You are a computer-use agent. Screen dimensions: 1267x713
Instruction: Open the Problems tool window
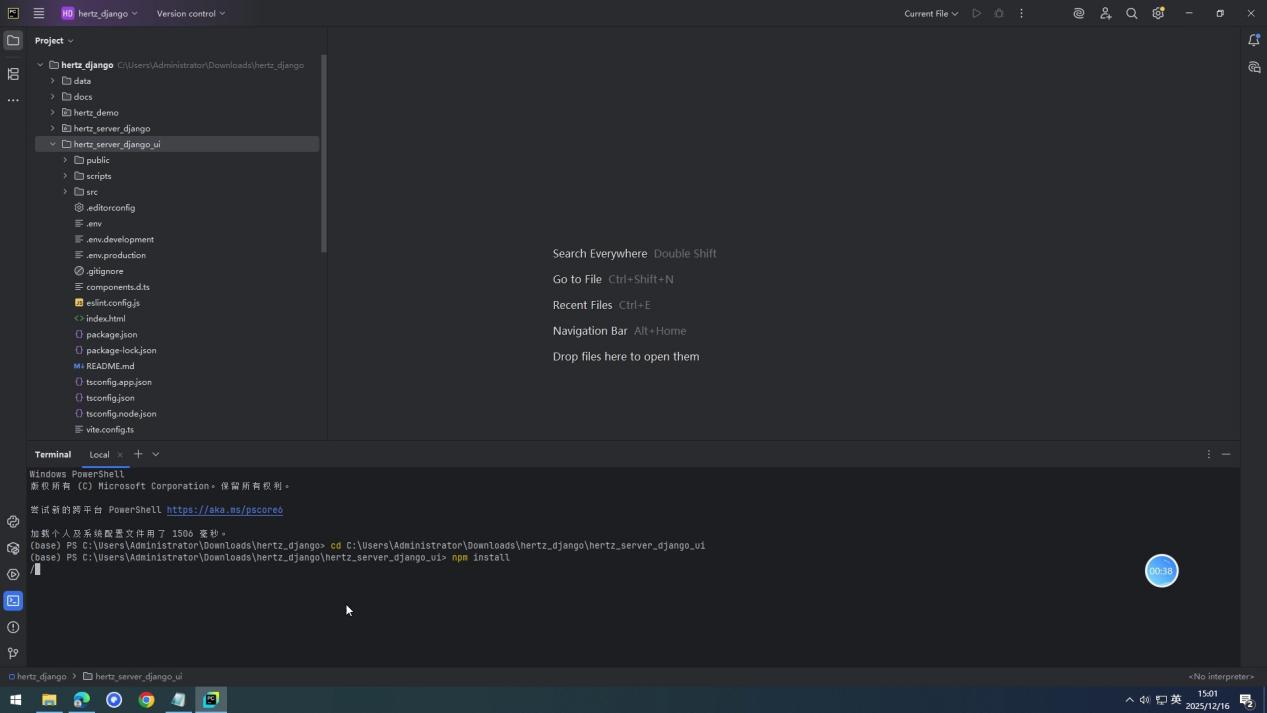tap(13, 627)
